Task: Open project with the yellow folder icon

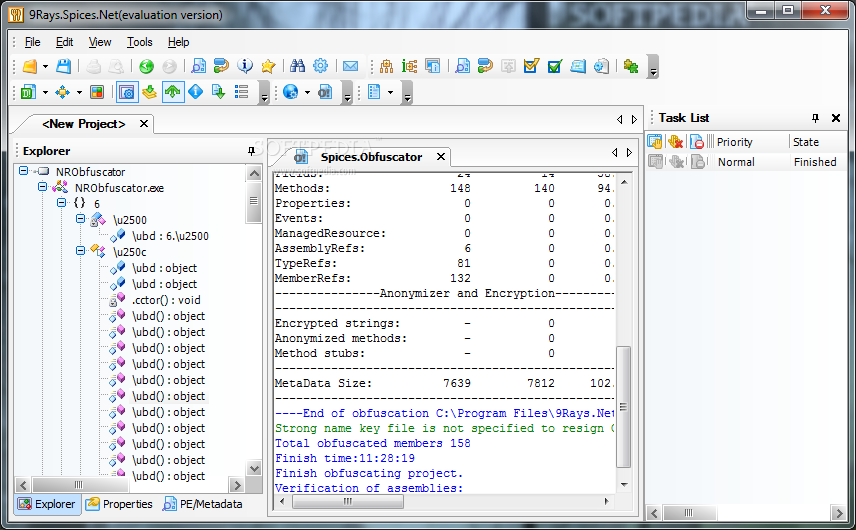Action: (29, 67)
